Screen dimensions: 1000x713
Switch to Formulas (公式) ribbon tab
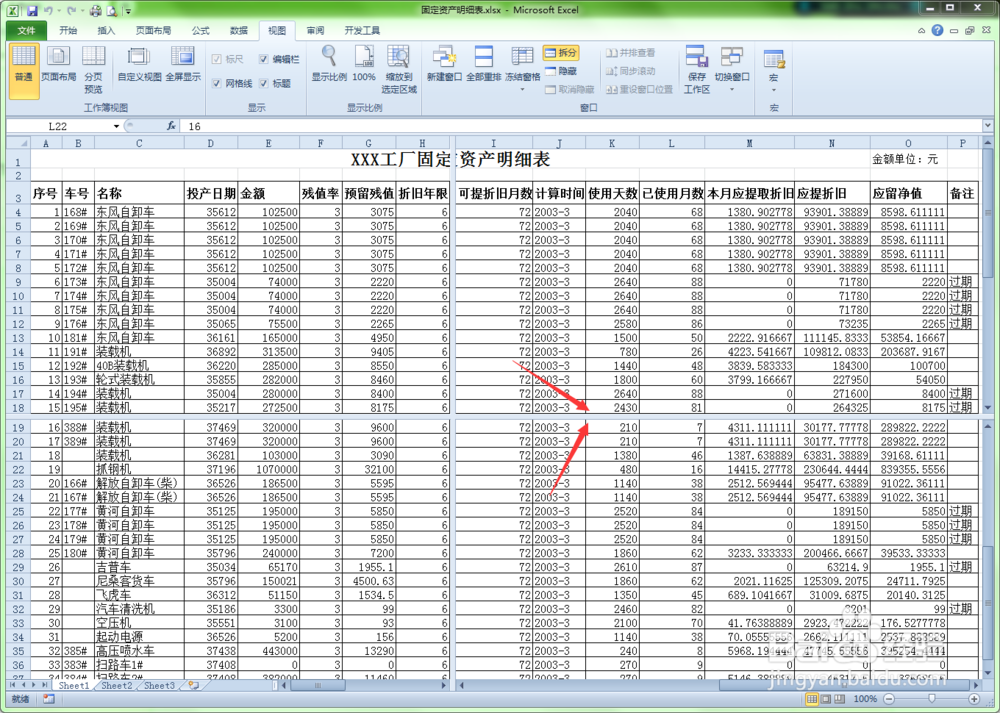click(200, 30)
